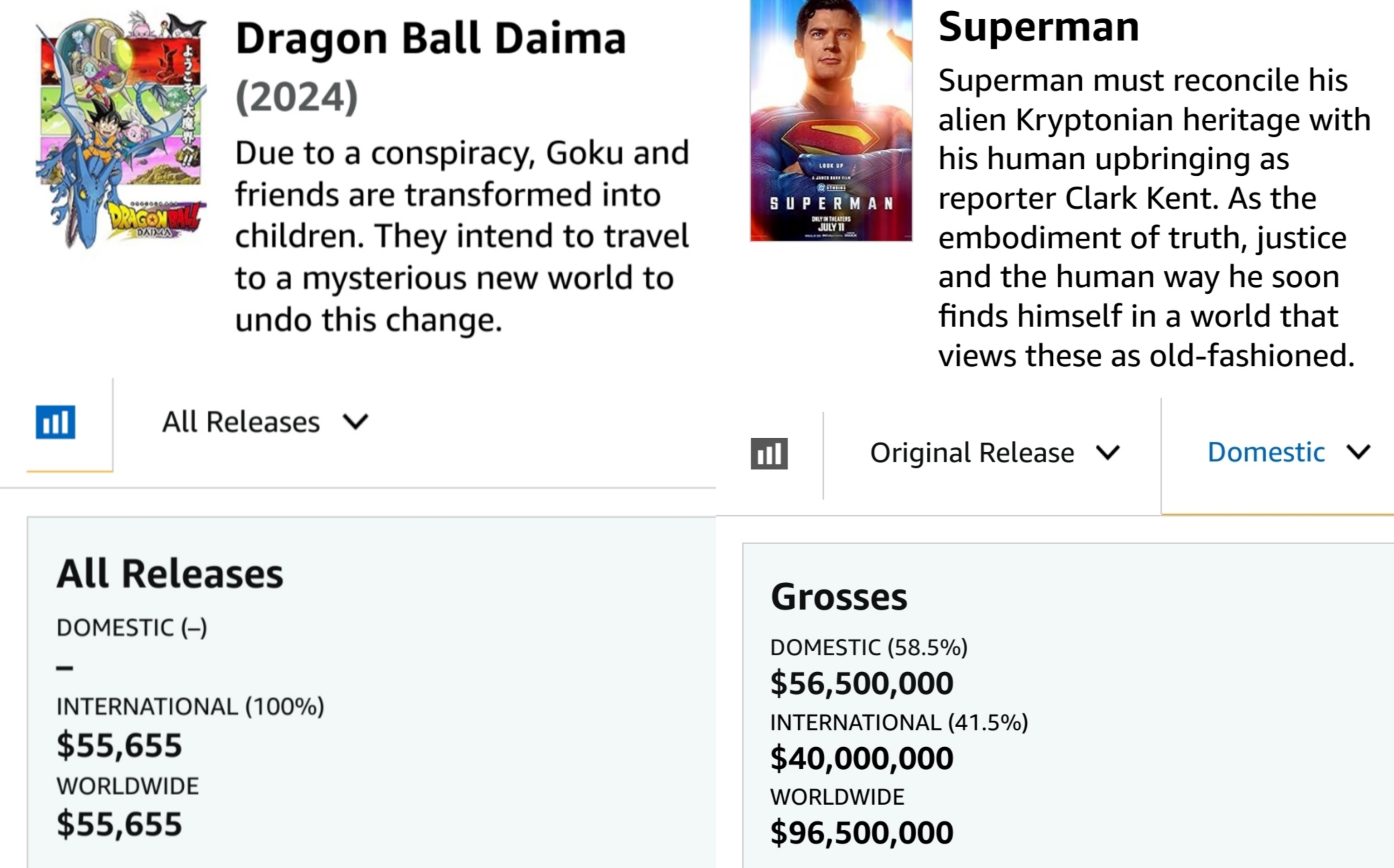The image size is (1394, 868).
Task: Click the Grosses panel heading
Action: 839,597
